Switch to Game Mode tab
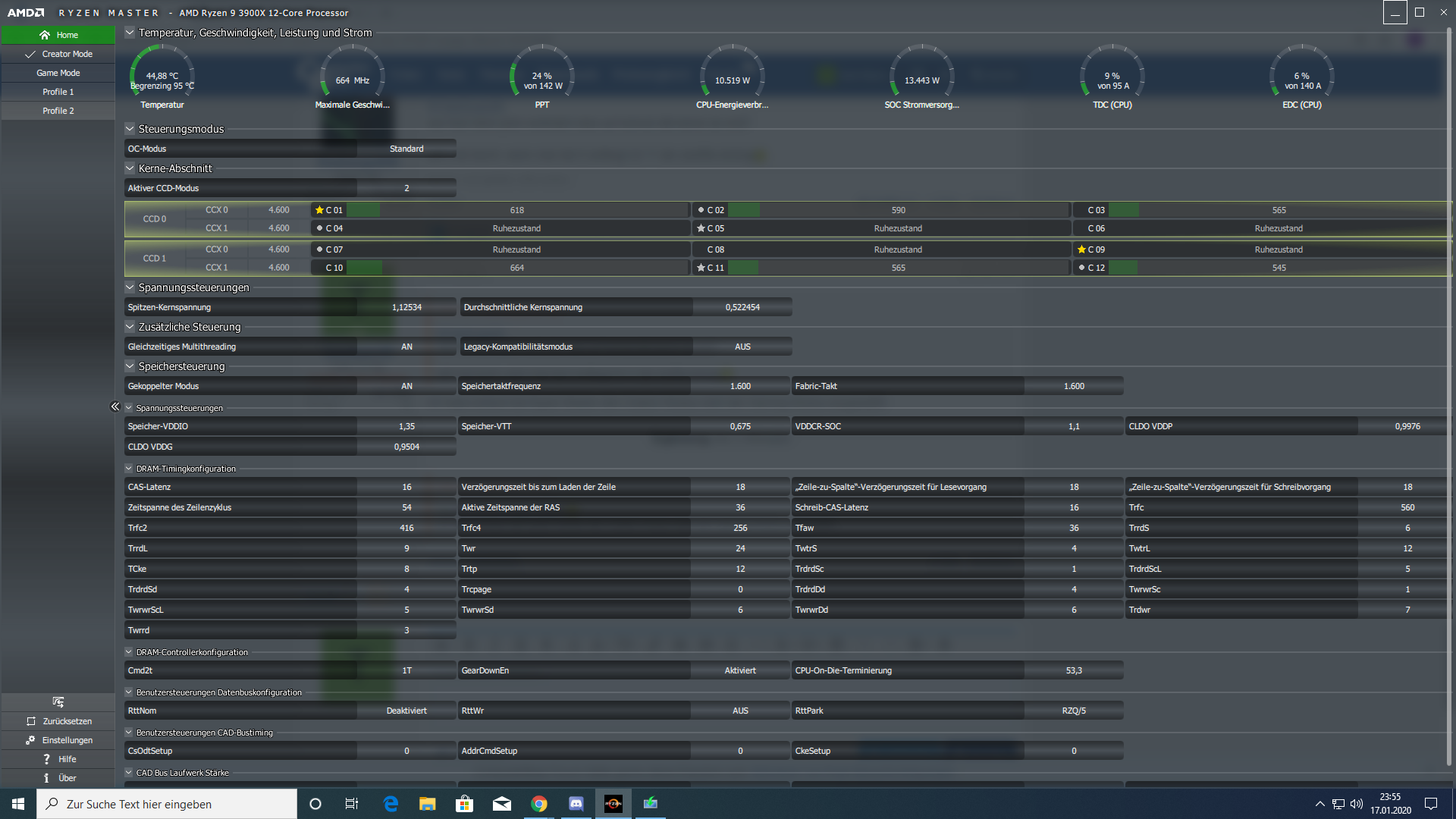Screen dimensions: 1456x819 click(x=58, y=73)
